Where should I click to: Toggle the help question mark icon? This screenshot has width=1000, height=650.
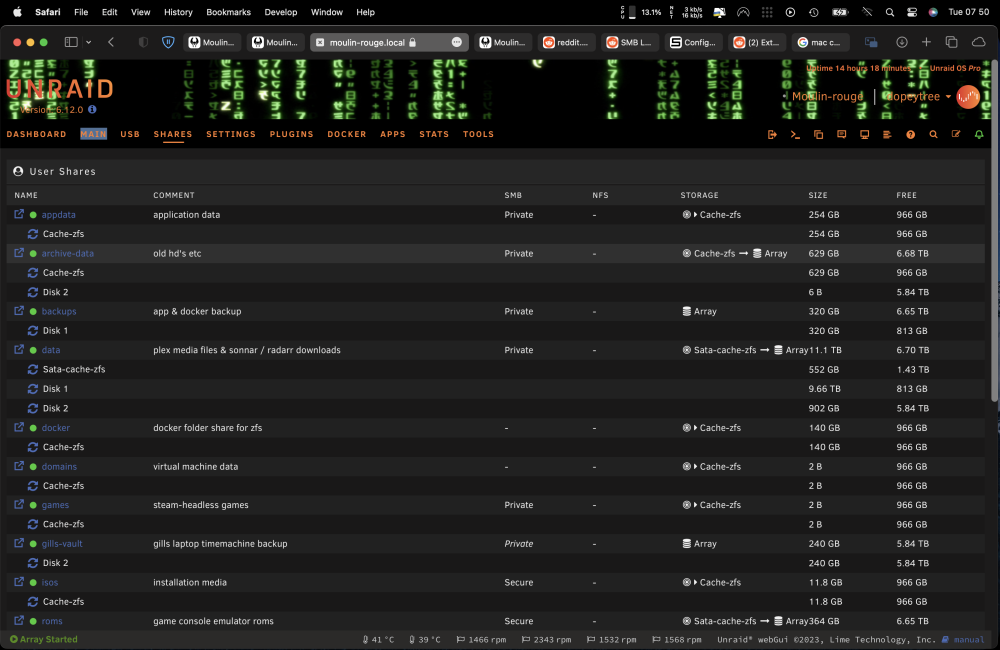click(910, 135)
